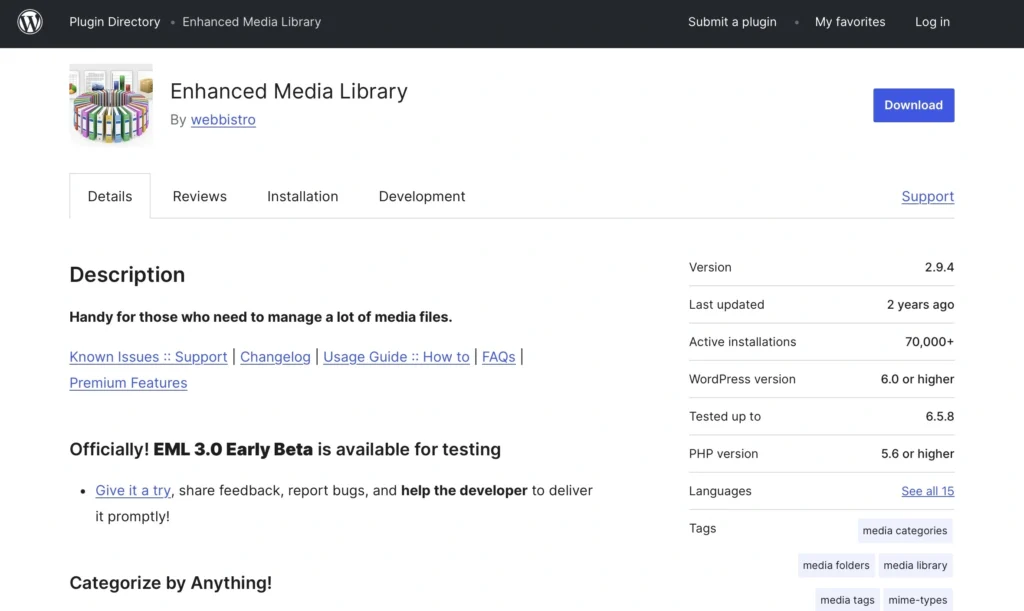The height and width of the screenshot is (611, 1024).
Task: Click the Tested up to 6.5.8 value
Action: 940,416
